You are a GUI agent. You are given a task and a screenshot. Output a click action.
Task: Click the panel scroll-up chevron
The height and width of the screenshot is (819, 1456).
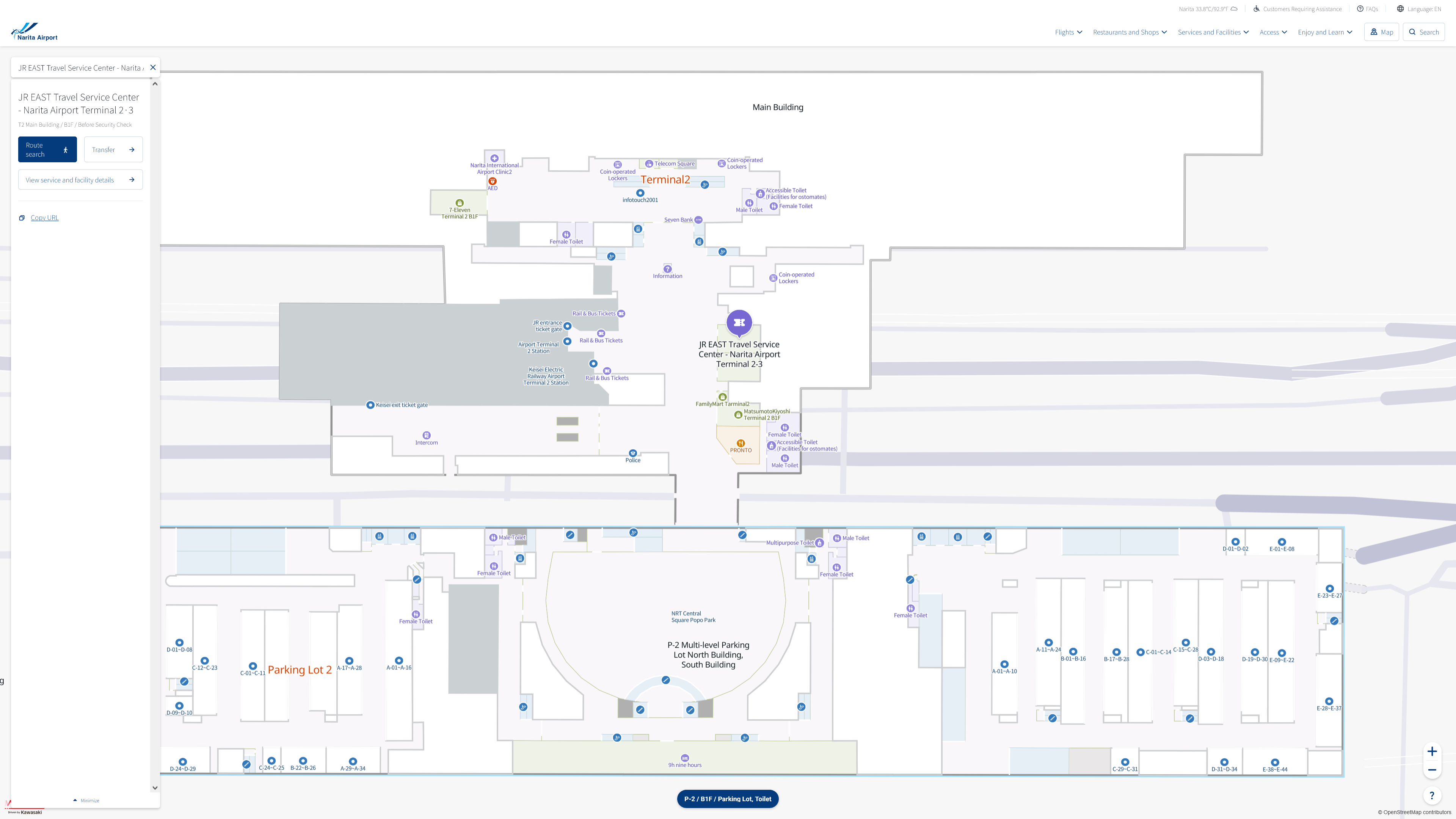155,84
